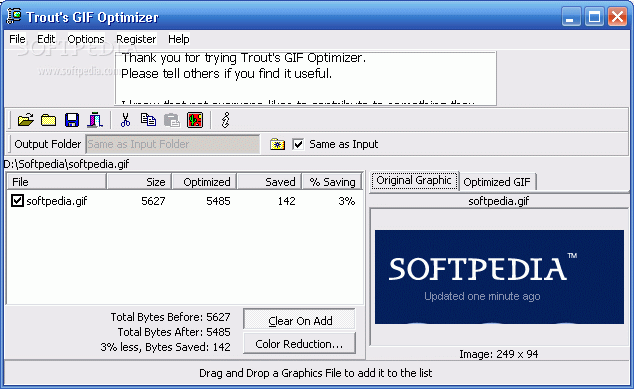Click the scissors cut icon
Viewport: 634px width, 389px height.
[125, 120]
